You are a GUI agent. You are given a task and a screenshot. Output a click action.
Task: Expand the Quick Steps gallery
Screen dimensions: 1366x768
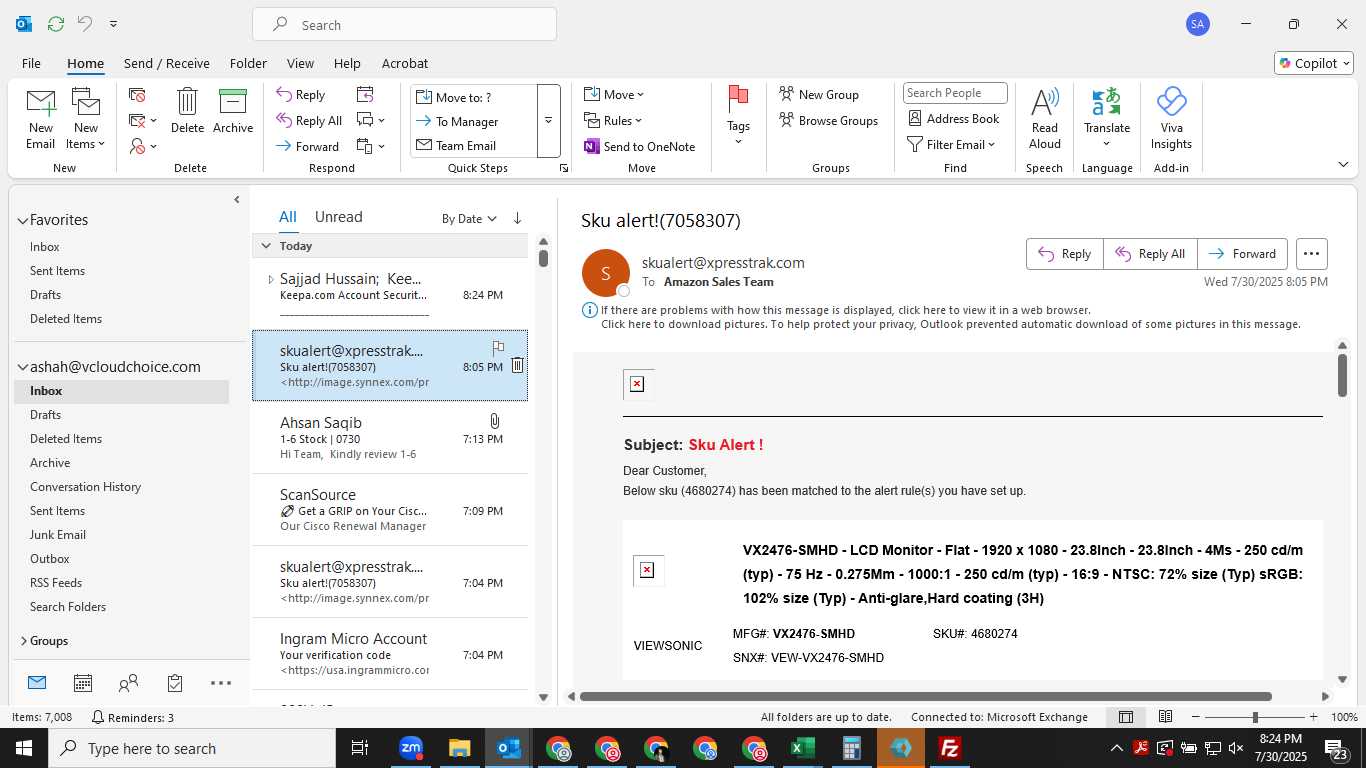click(548, 121)
